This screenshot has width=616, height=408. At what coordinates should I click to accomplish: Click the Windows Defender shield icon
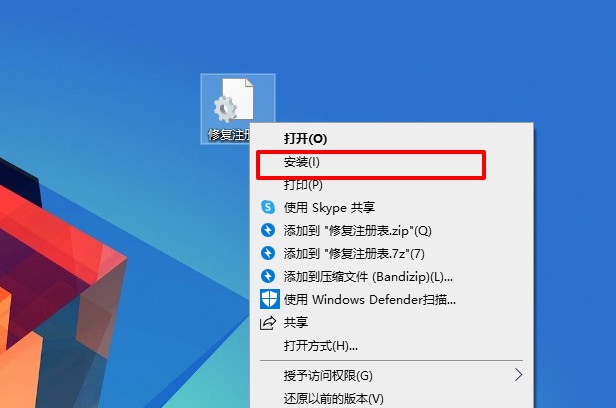coord(270,299)
